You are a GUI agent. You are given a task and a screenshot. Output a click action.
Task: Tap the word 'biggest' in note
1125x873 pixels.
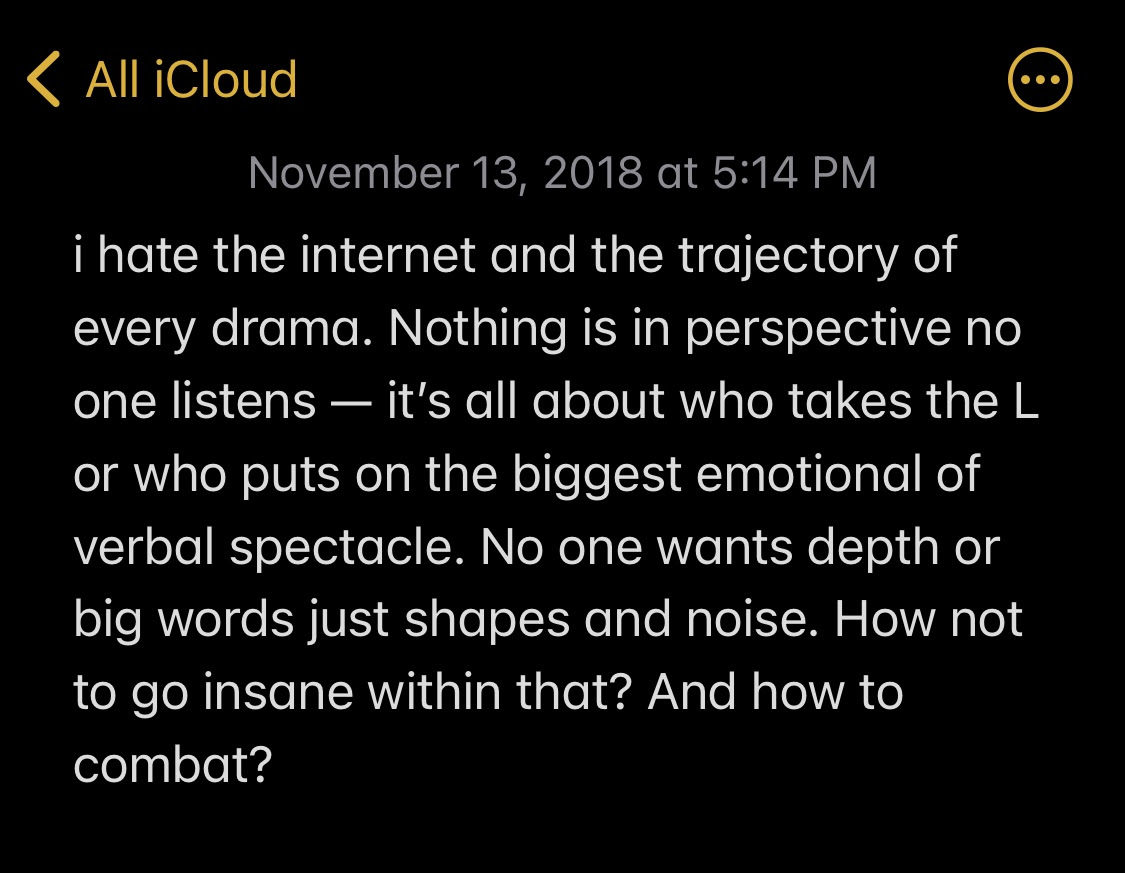click(x=597, y=476)
